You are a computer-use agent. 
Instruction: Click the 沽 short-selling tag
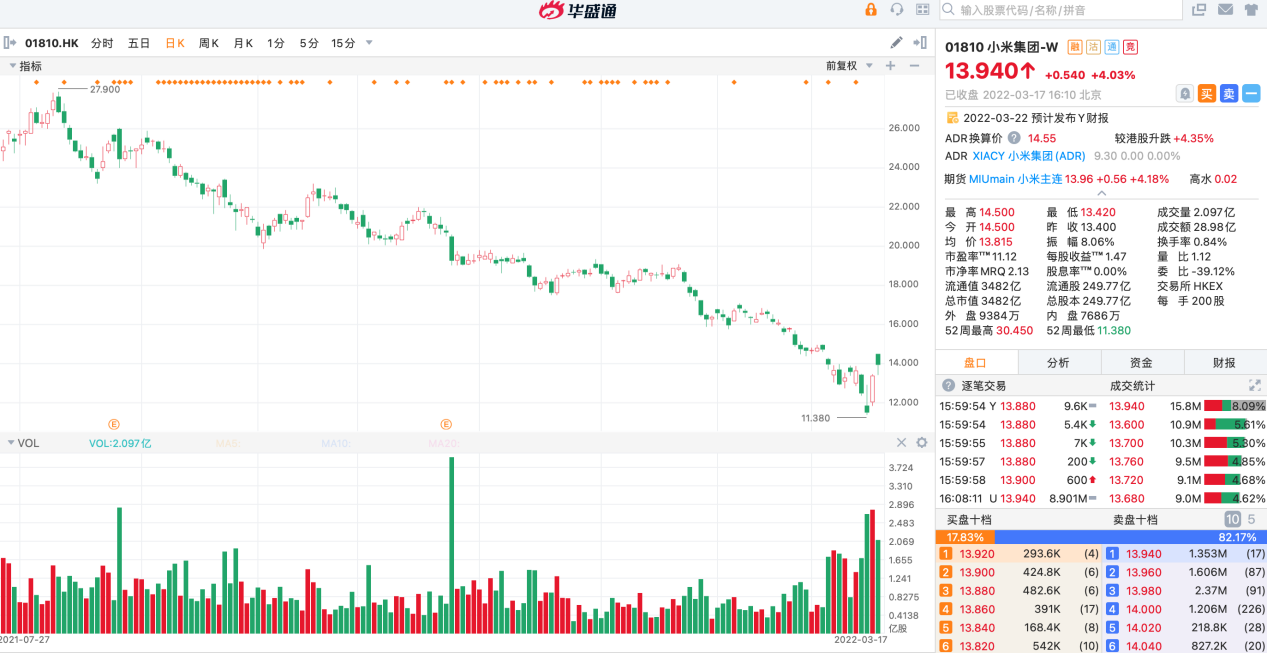pos(1093,47)
